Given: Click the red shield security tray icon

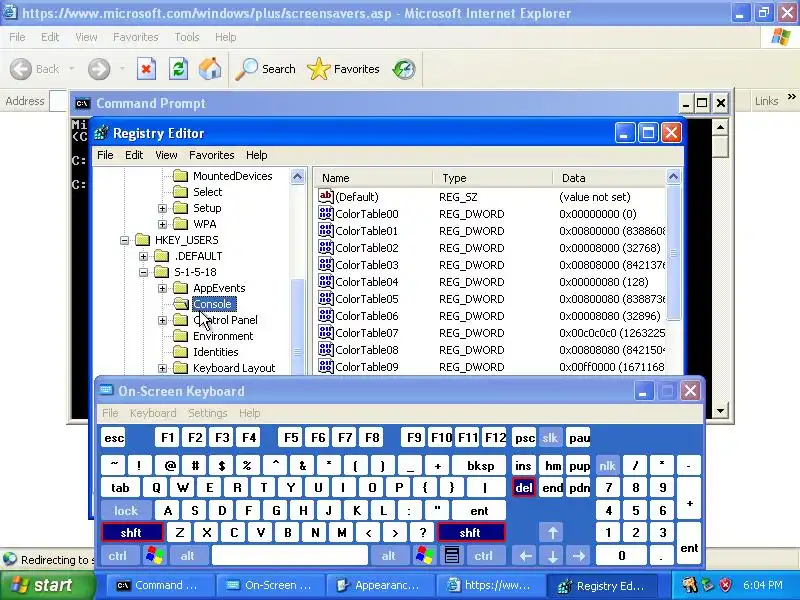Looking at the screenshot, I should [725, 585].
